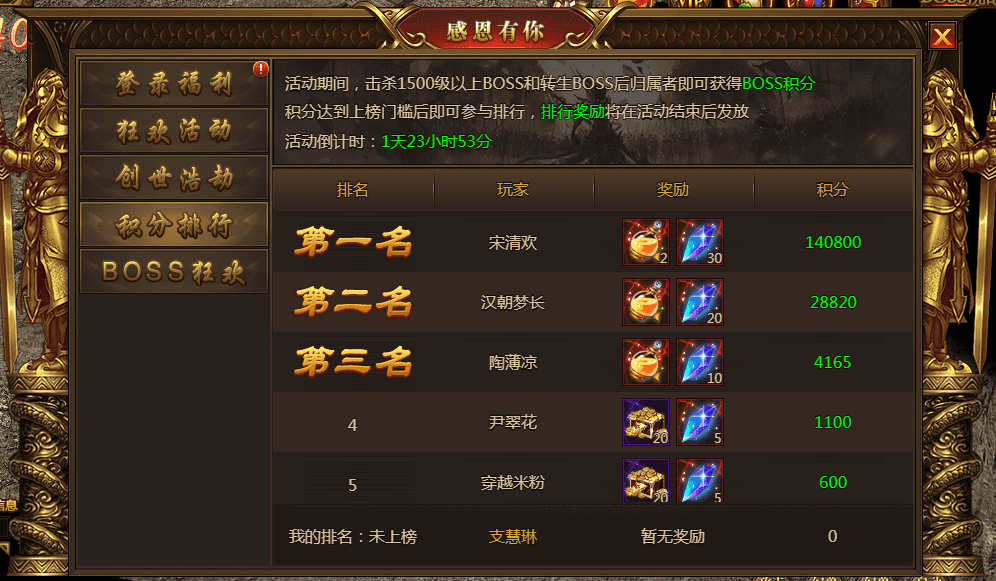
Task: Open the BOSS狂欢 tab
Action: pyautogui.click(x=174, y=271)
